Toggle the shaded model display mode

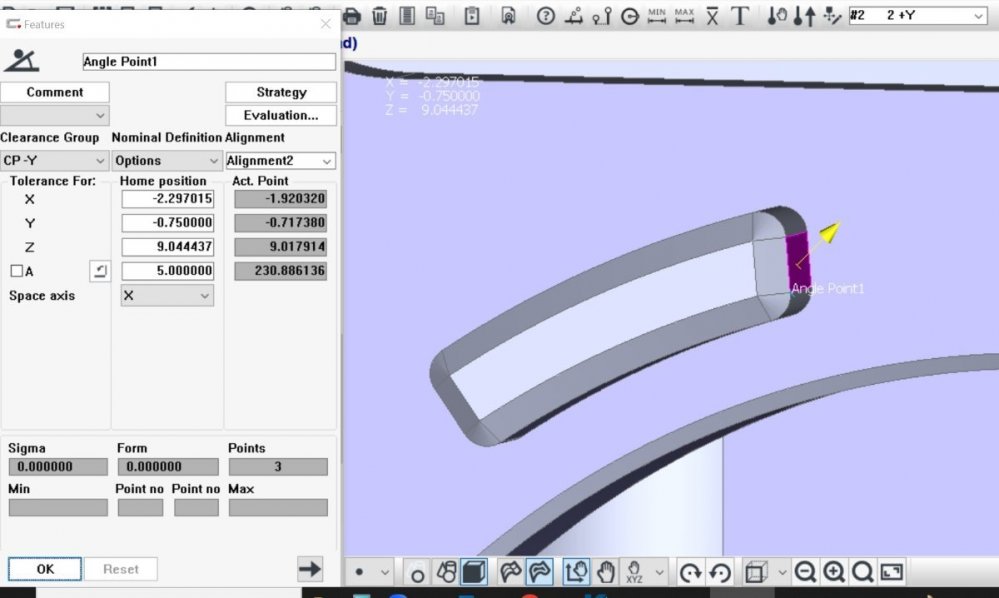click(473, 571)
